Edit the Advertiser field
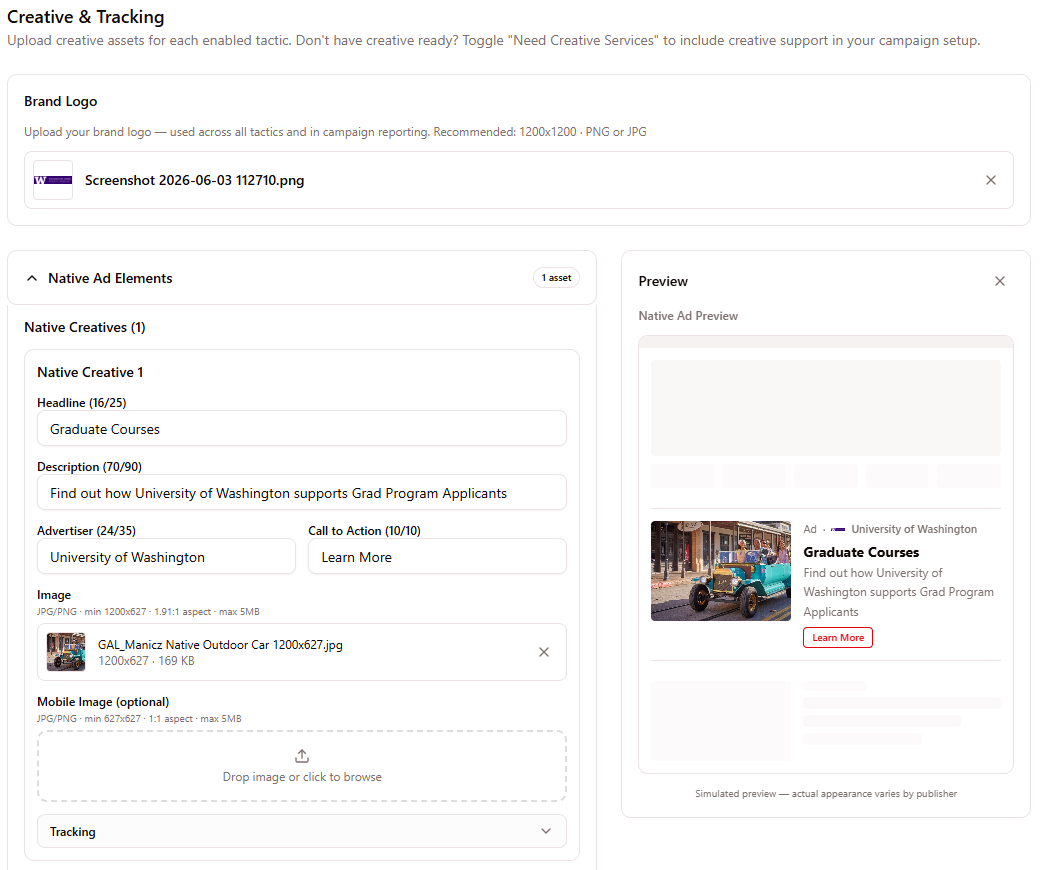This screenshot has width=1042, height=870. point(166,556)
